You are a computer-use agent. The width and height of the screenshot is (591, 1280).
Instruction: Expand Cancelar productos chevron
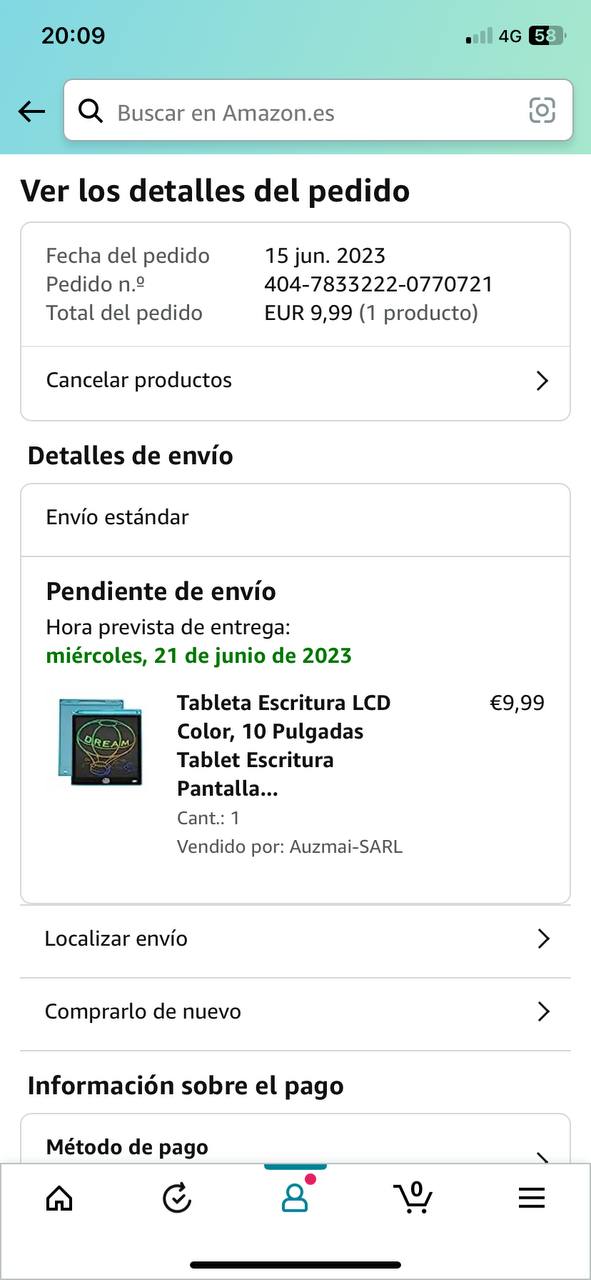click(542, 380)
